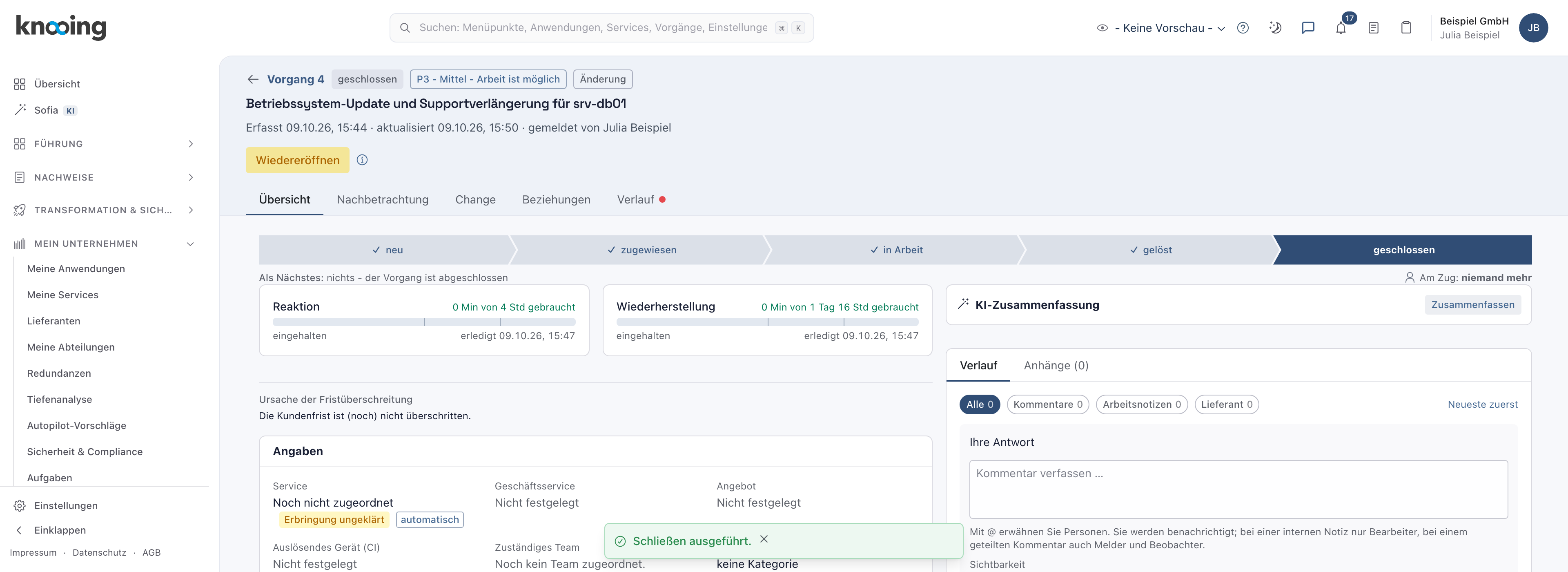
Task: Expand the FÜHRUNG sidebar section
Action: pyautogui.click(x=103, y=144)
